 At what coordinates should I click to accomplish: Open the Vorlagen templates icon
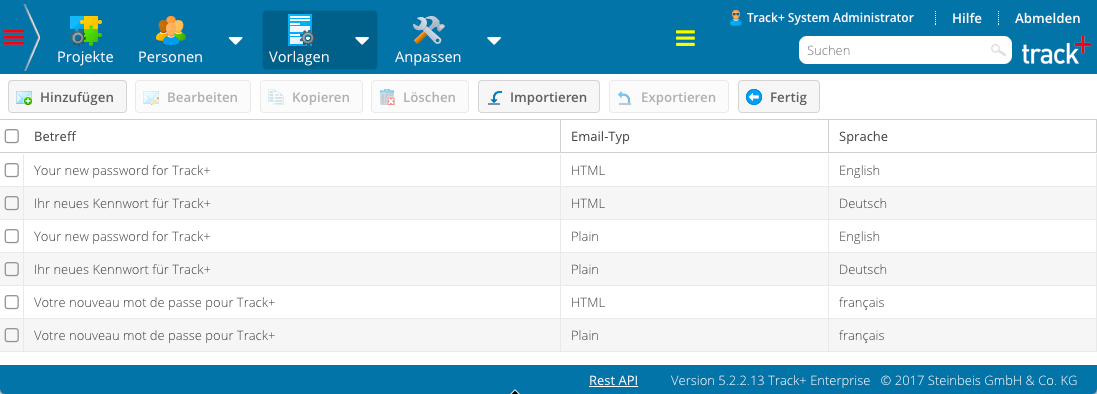(301, 30)
